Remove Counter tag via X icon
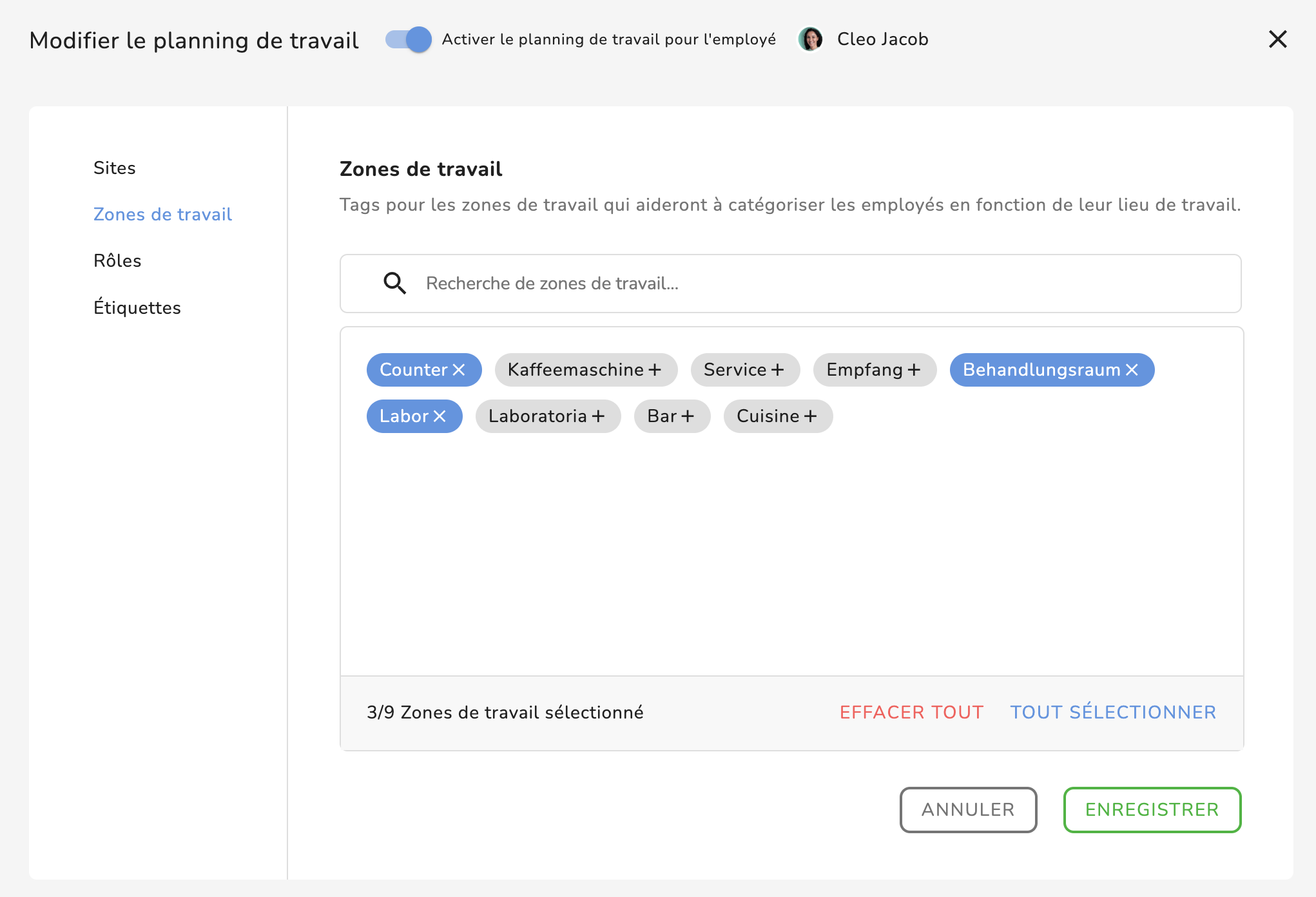The width and height of the screenshot is (1316, 897). coord(459,370)
